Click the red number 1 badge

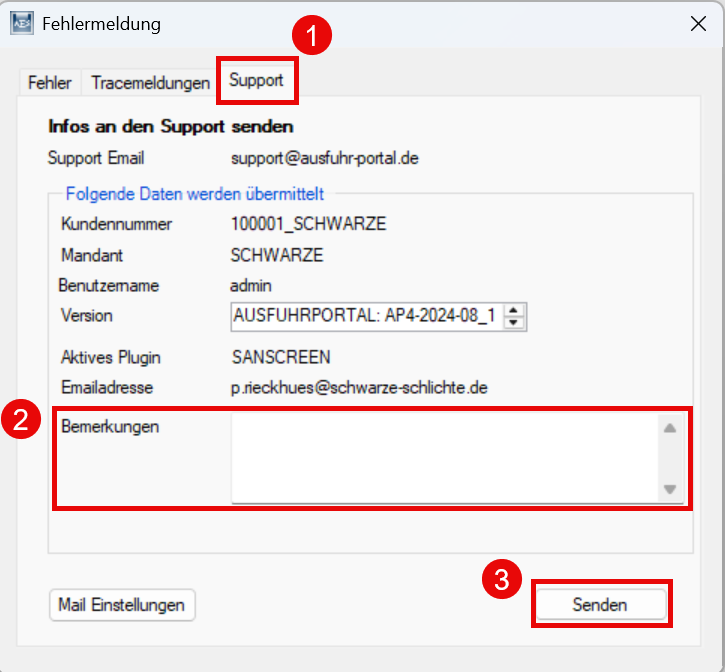coord(311,37)
